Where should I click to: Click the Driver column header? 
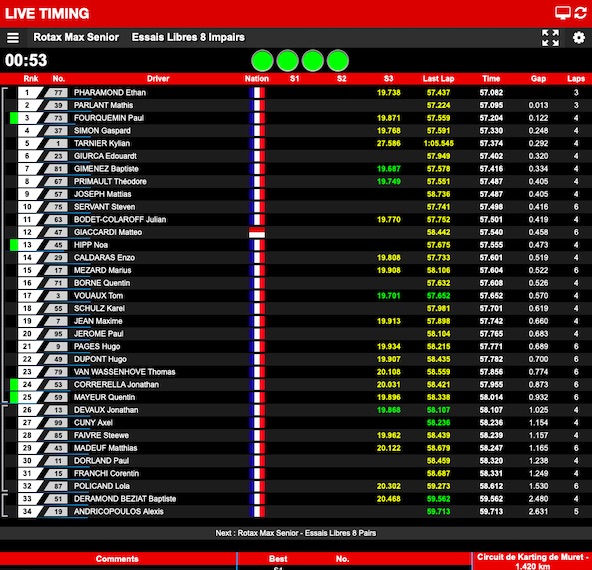point(158,79)
